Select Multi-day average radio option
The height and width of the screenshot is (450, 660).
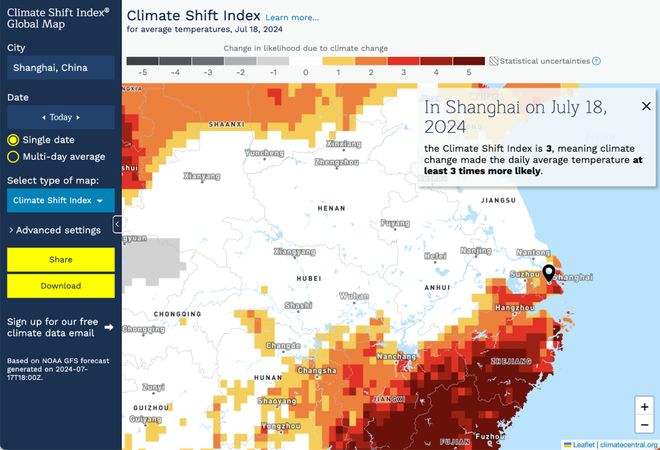click(13, 157)
